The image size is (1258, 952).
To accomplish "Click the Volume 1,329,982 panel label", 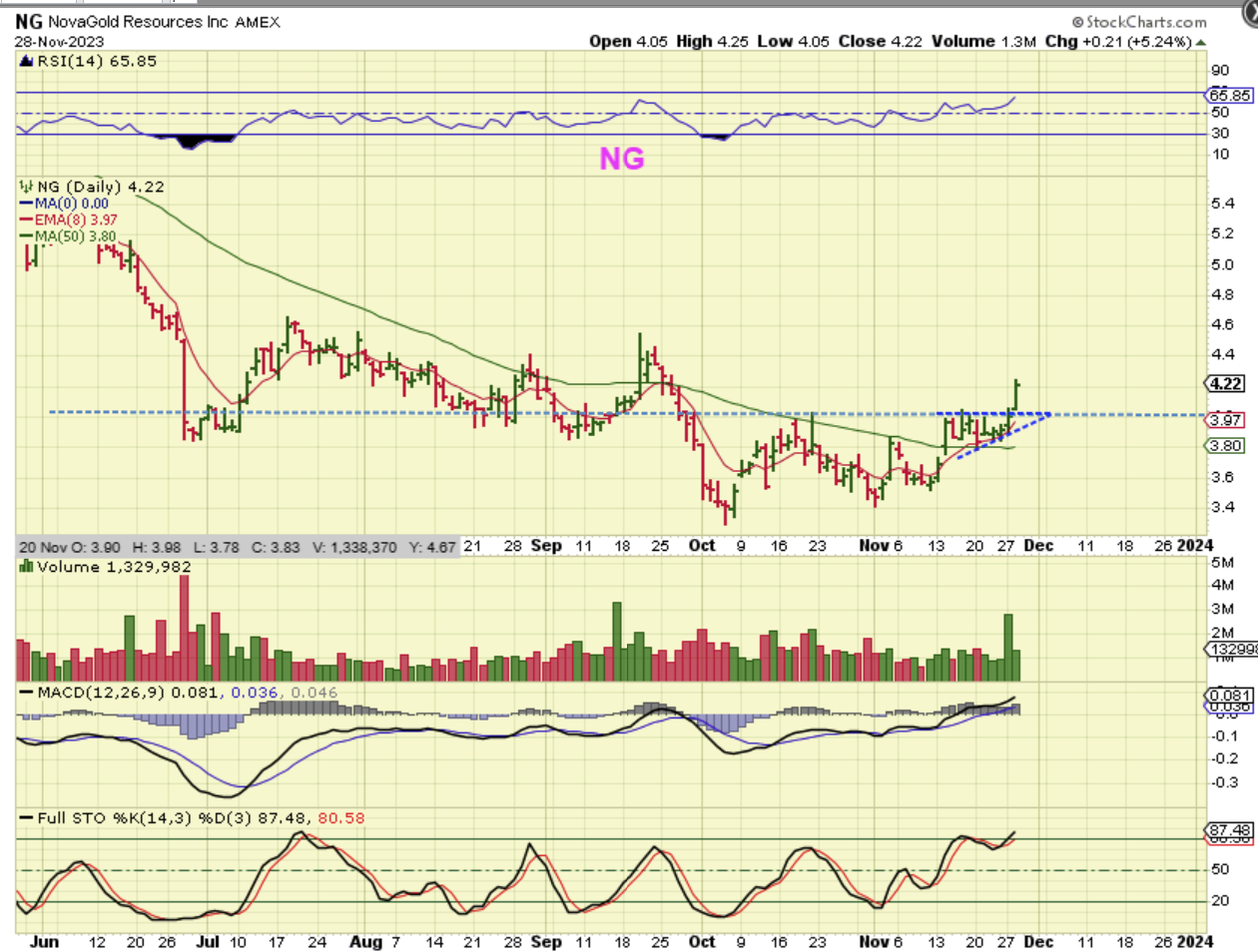I will [x=115, y=567].
